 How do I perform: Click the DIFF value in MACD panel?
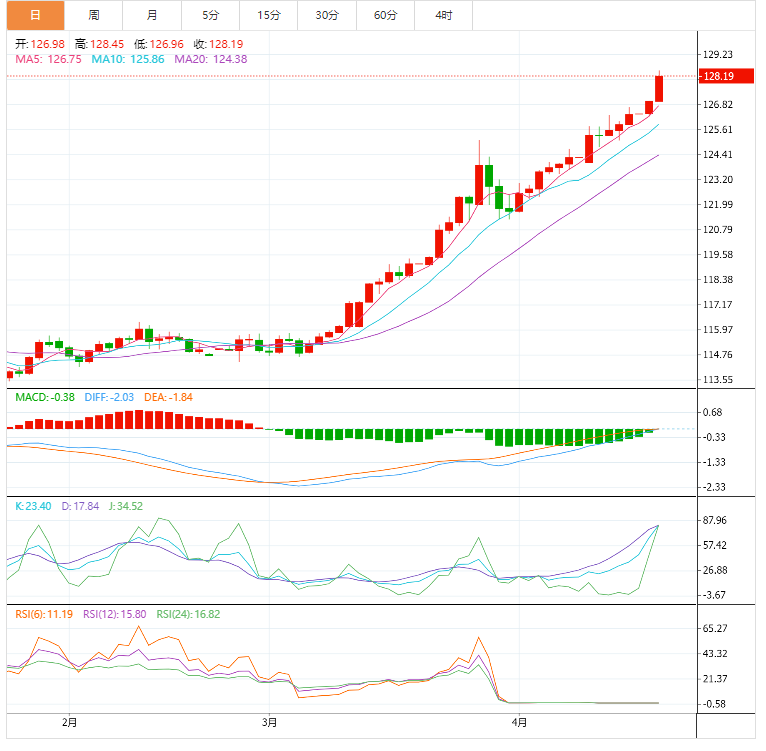tap(110, 397)
